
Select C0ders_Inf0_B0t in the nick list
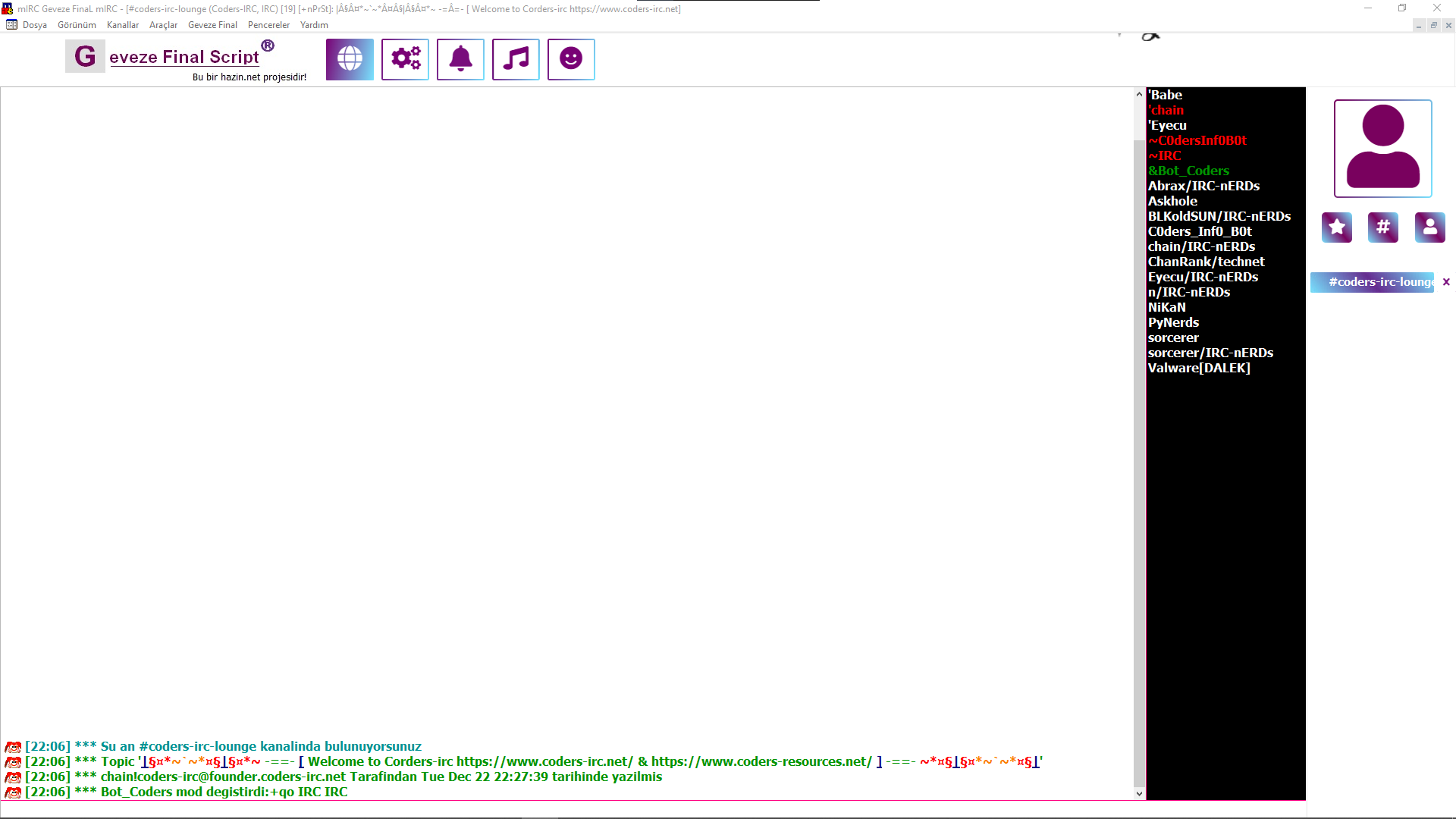pyautogui.click(x=1200, y=231)
